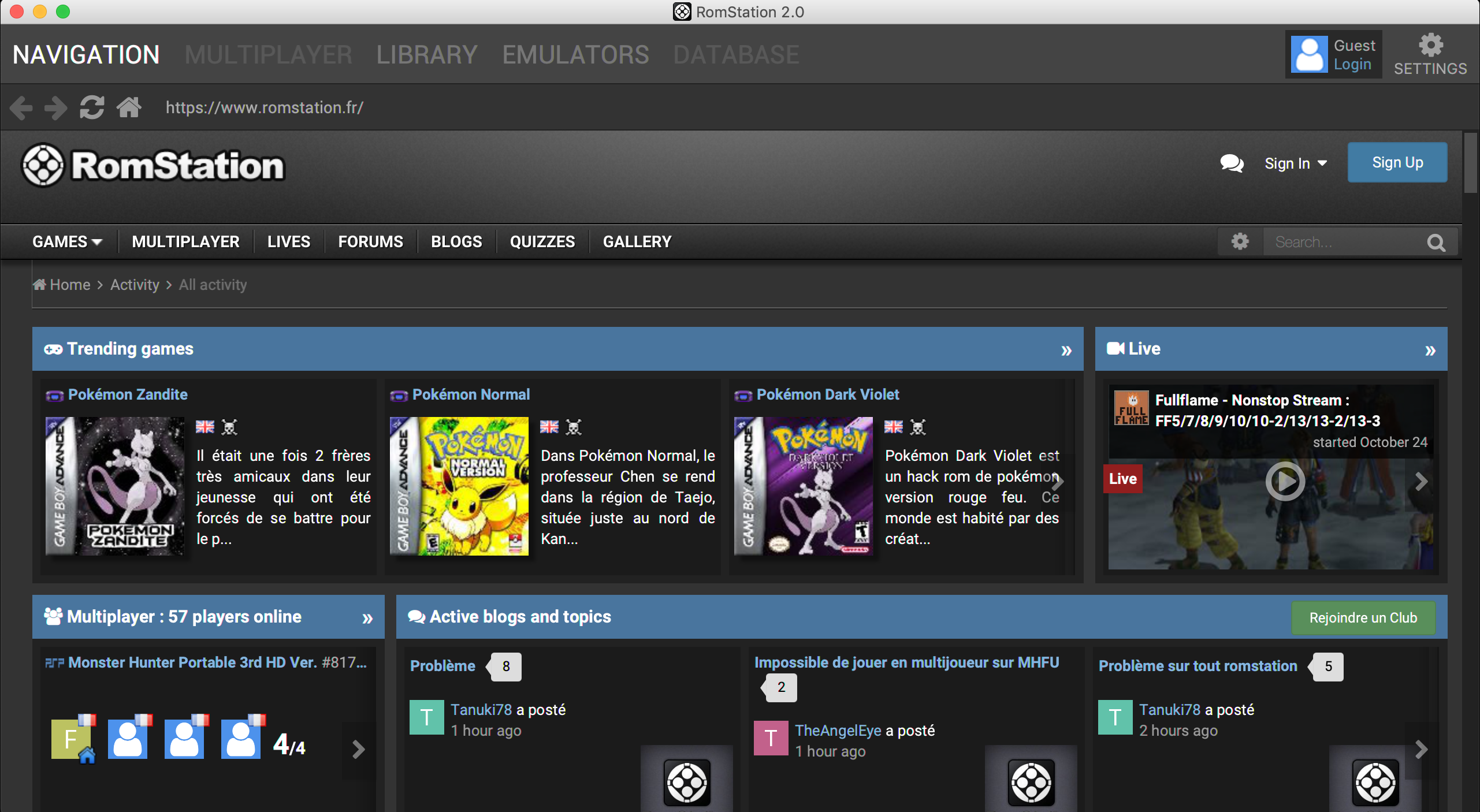Click the magnifying glass search icon
Viewport: 1480px width, 812px height.
(1436, 243)
